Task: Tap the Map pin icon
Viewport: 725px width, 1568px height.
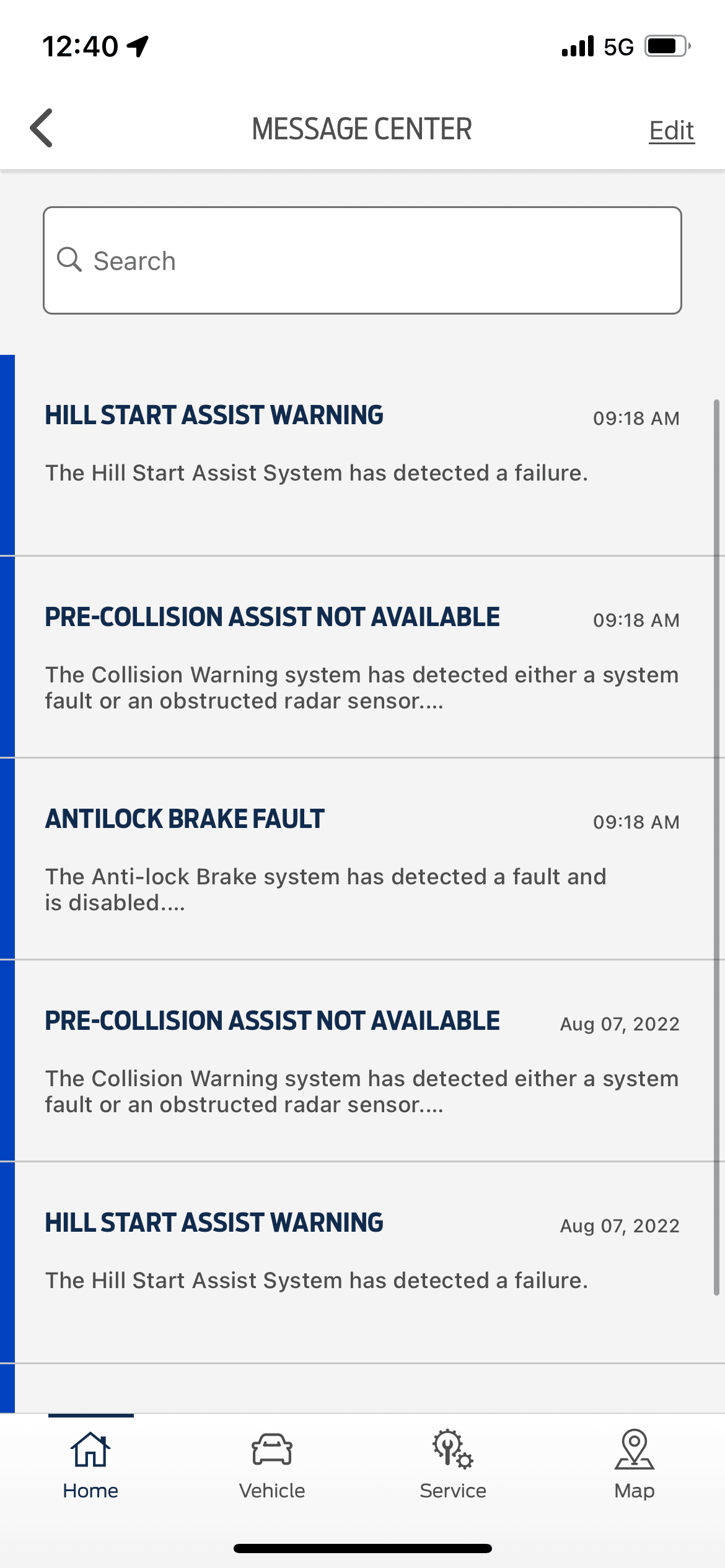Action: [635, 1449]
